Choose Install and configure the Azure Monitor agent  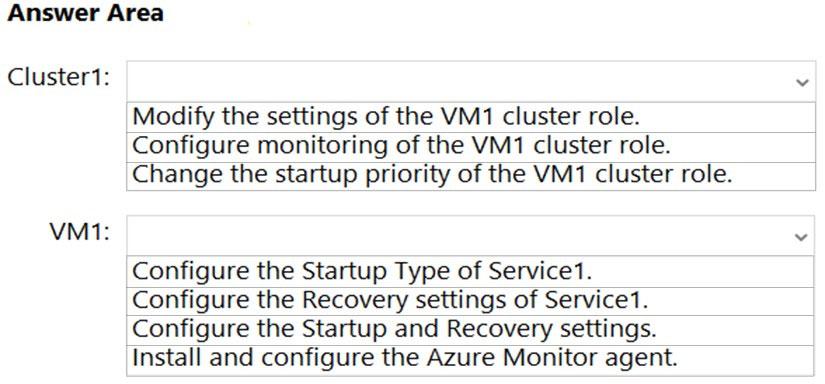pyautogui.click(x=471, y=360)
